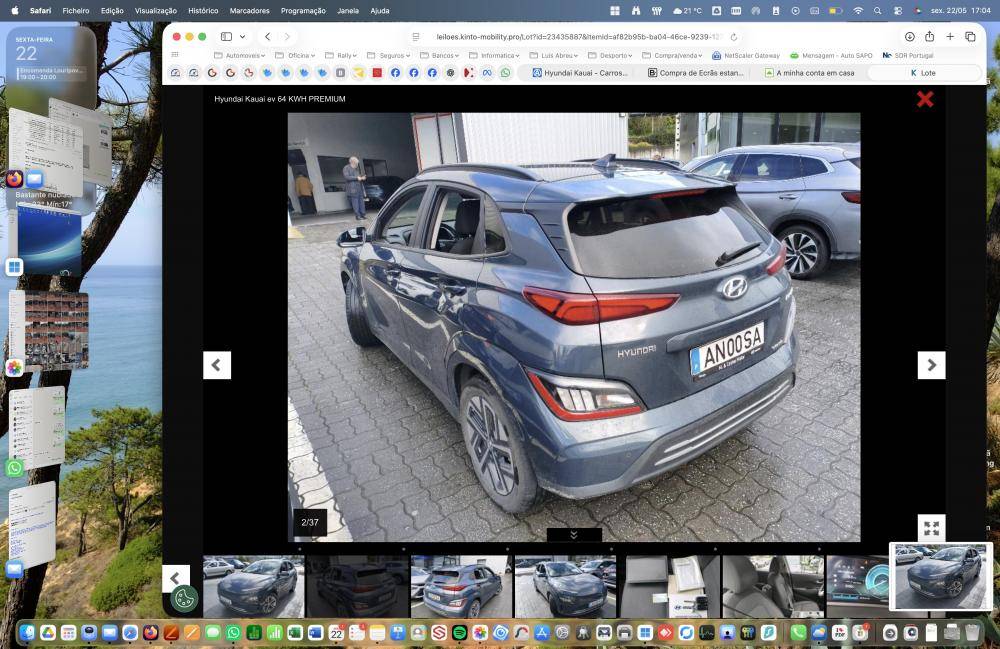The height and width of the screenshot is (649, 1000).
Task: Open SDR Portugal bookmark
Action: pyautogui.click(x=908, y=55)
